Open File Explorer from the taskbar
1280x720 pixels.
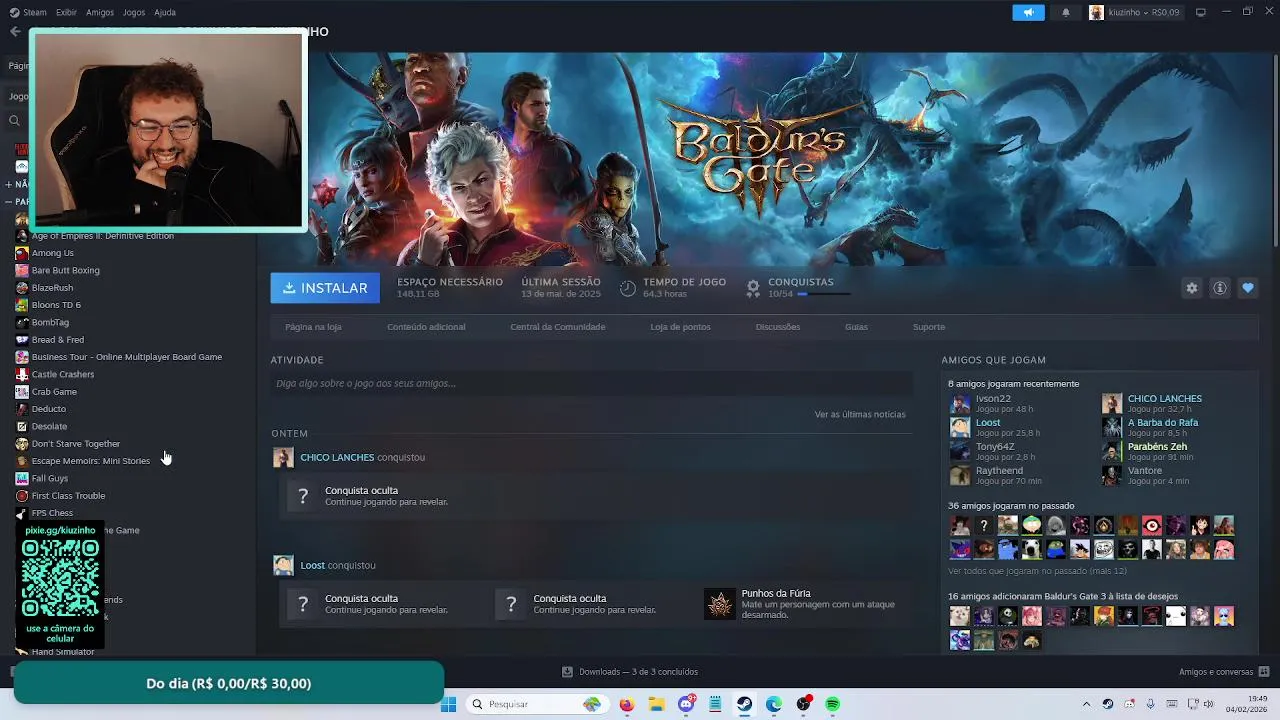click(657, 704)
